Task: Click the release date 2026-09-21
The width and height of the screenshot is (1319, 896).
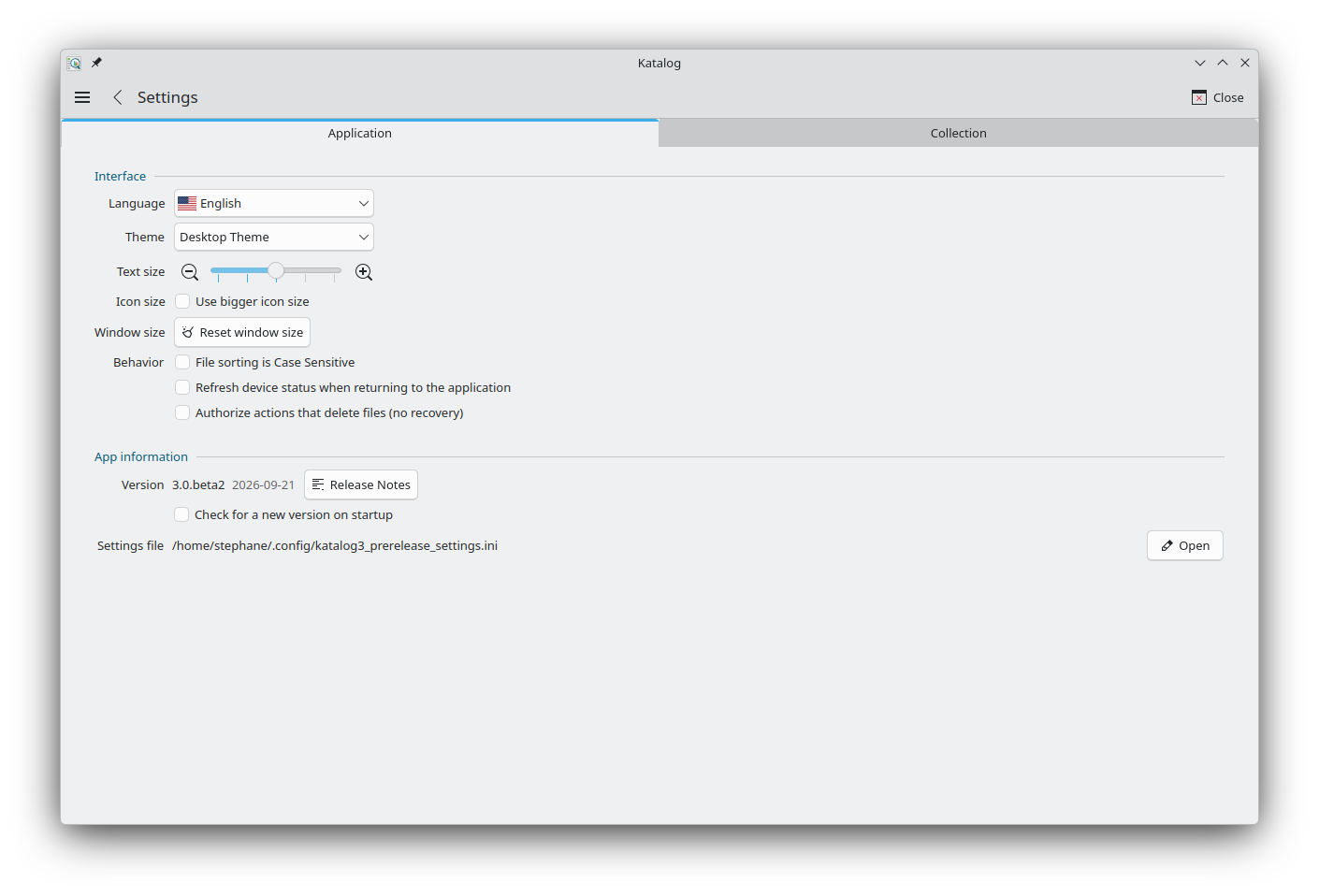Action: [x=263, y=484]
